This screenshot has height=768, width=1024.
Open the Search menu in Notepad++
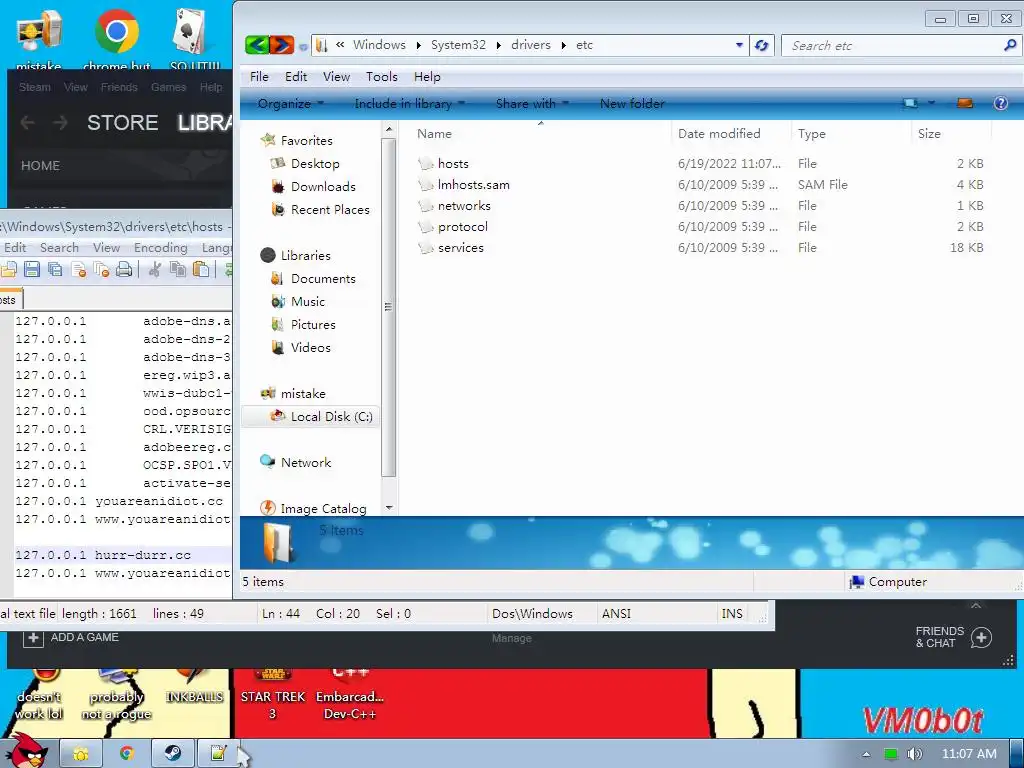59,248
